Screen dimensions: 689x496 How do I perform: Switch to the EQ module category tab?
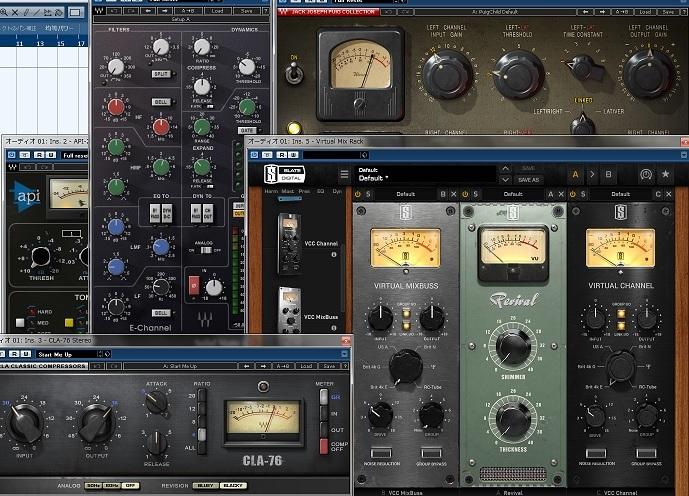tap(320, 191)
